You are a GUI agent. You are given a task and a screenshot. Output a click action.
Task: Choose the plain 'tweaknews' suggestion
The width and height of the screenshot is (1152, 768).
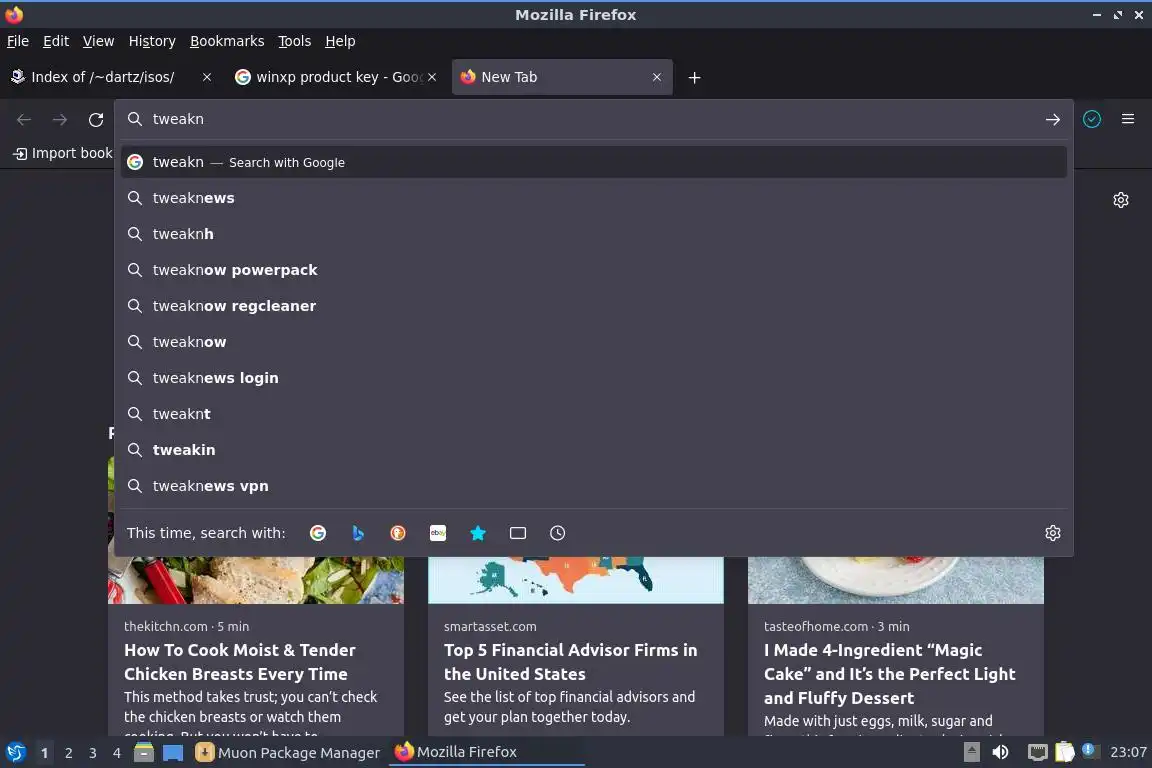point(594,198)
